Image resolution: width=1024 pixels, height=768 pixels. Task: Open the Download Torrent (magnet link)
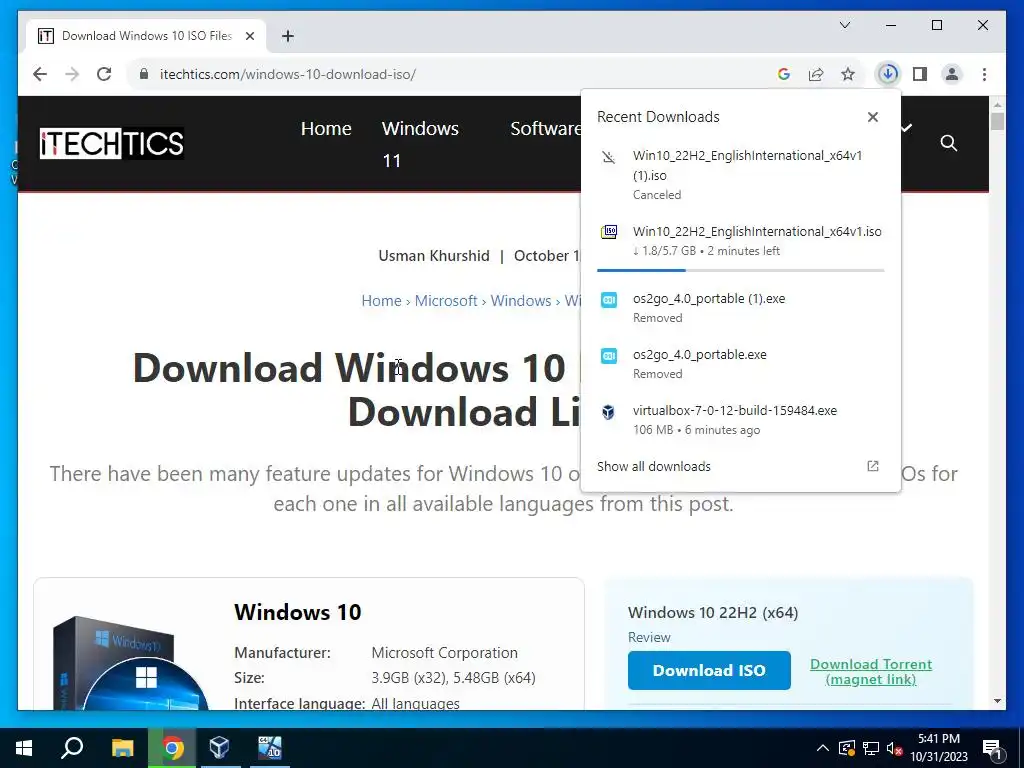871,671
